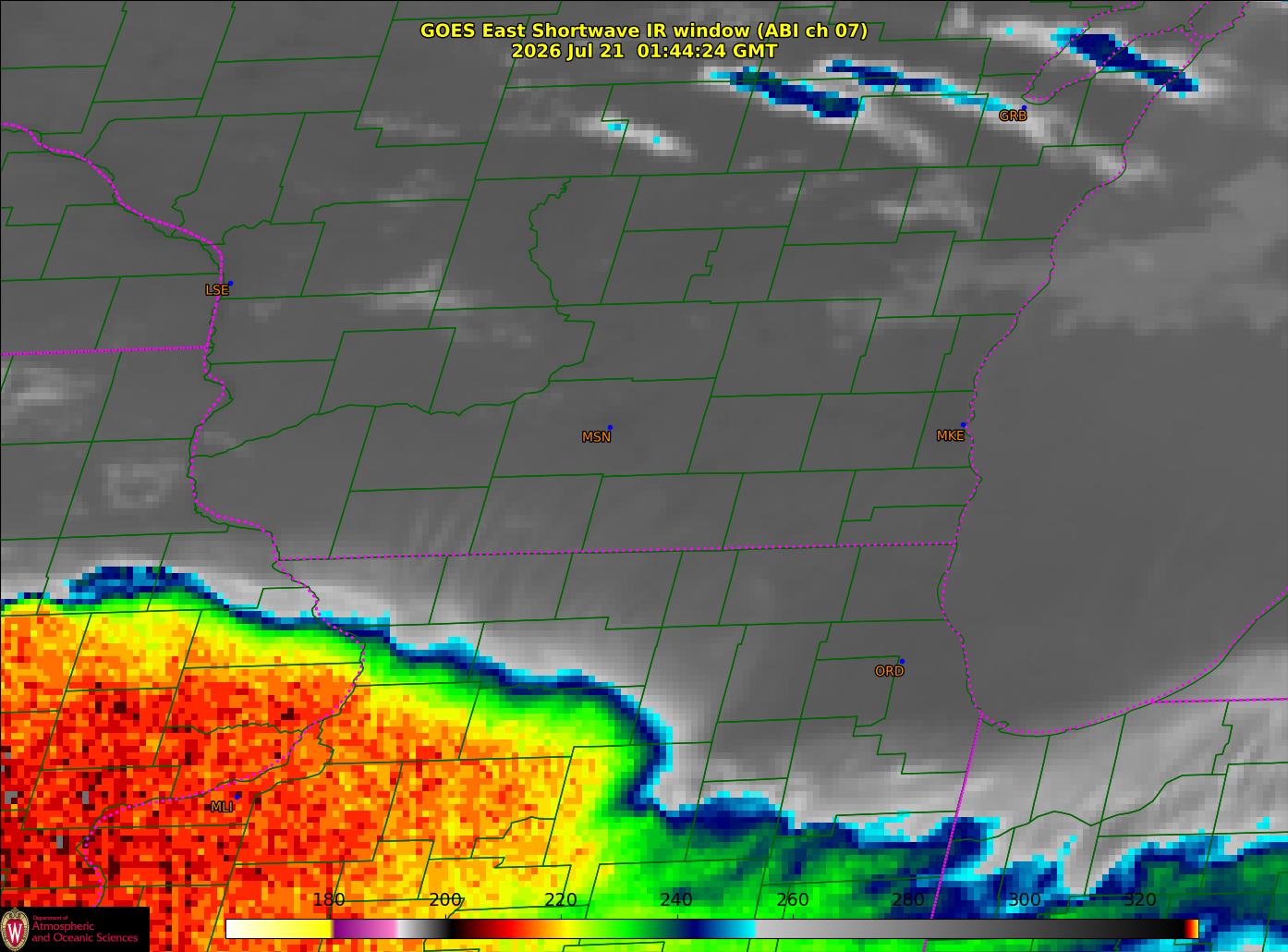Click the 2026 Jul 21 timestamp text
This screenshot has width=1288, height=952.
644,52
